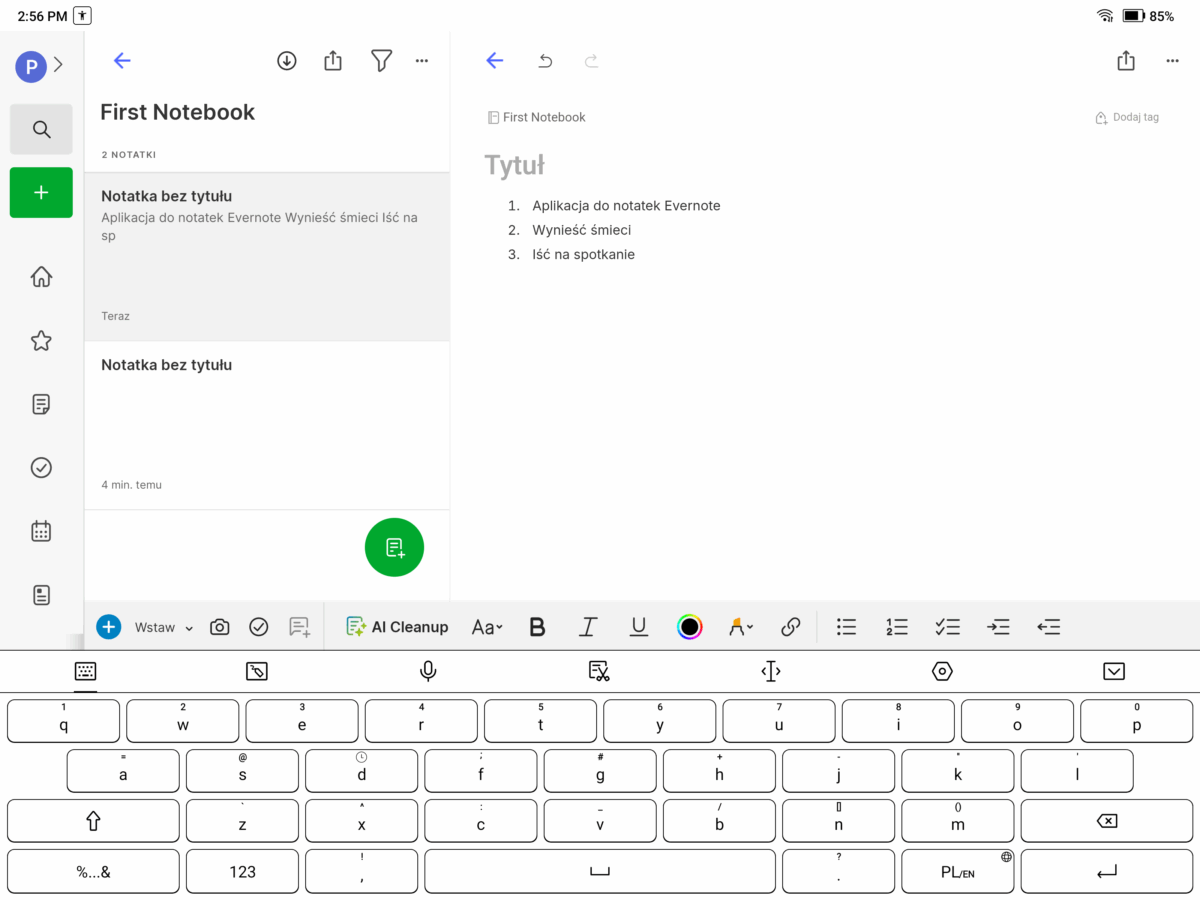Toggle italic formatting
The height and width of the screenshot is (900, 1200).
[588, 627]
